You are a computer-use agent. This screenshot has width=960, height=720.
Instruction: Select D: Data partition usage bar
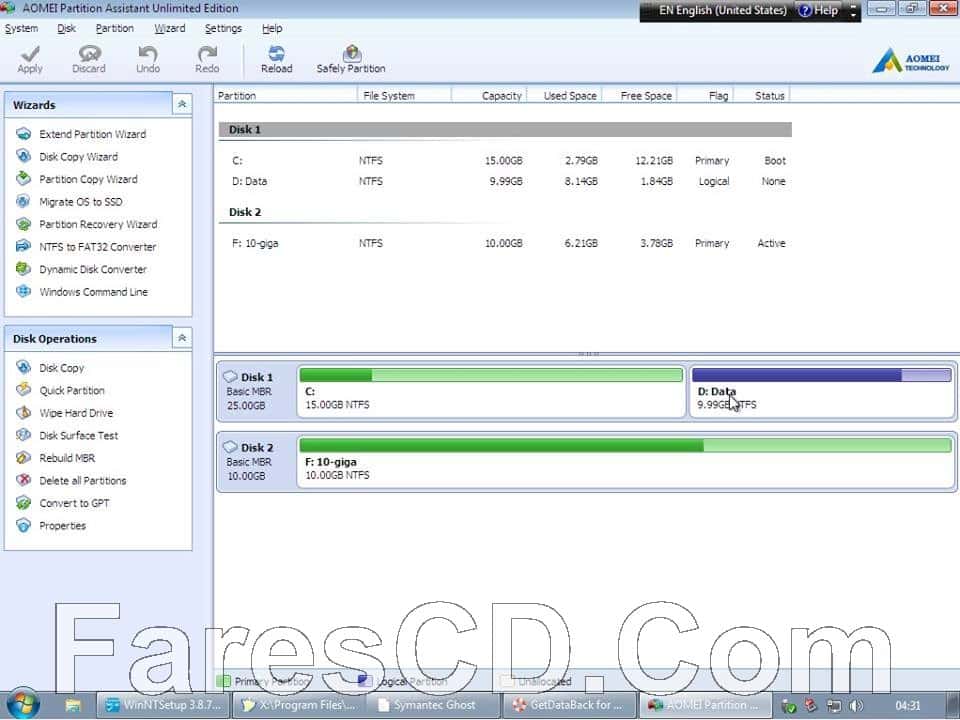822,375
